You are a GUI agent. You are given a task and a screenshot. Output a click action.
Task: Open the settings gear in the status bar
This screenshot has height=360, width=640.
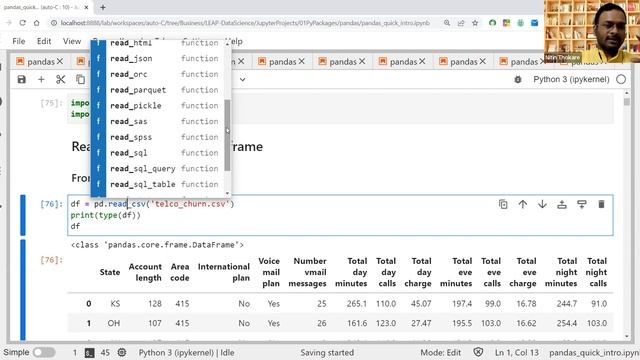click(122, 352)
